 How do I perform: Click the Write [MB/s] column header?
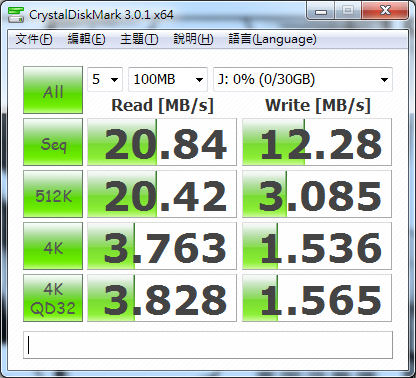(x=318, y=106)
